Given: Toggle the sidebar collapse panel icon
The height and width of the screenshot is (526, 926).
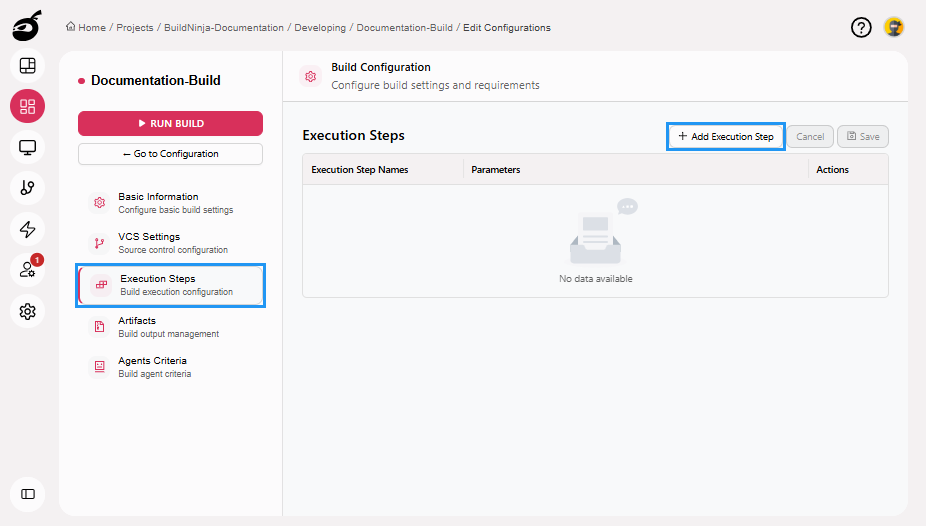Looking at the screenshot, I should coord(28,494).
